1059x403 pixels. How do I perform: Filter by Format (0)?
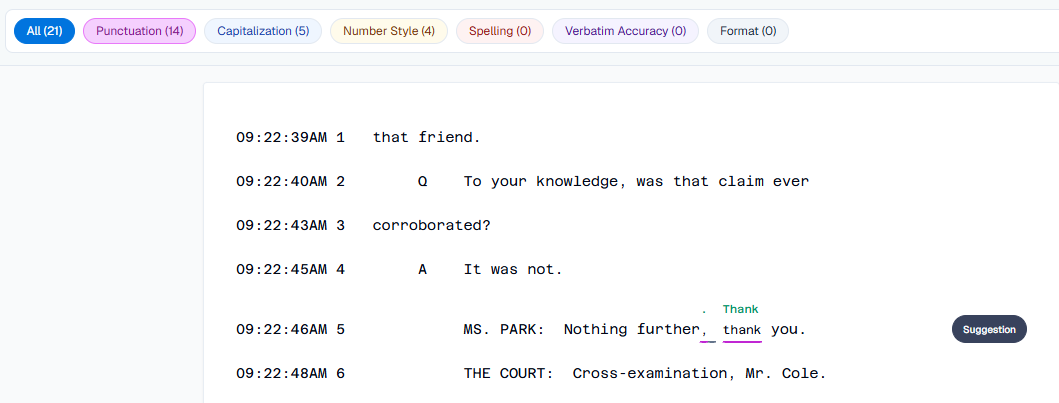(748, 31)
